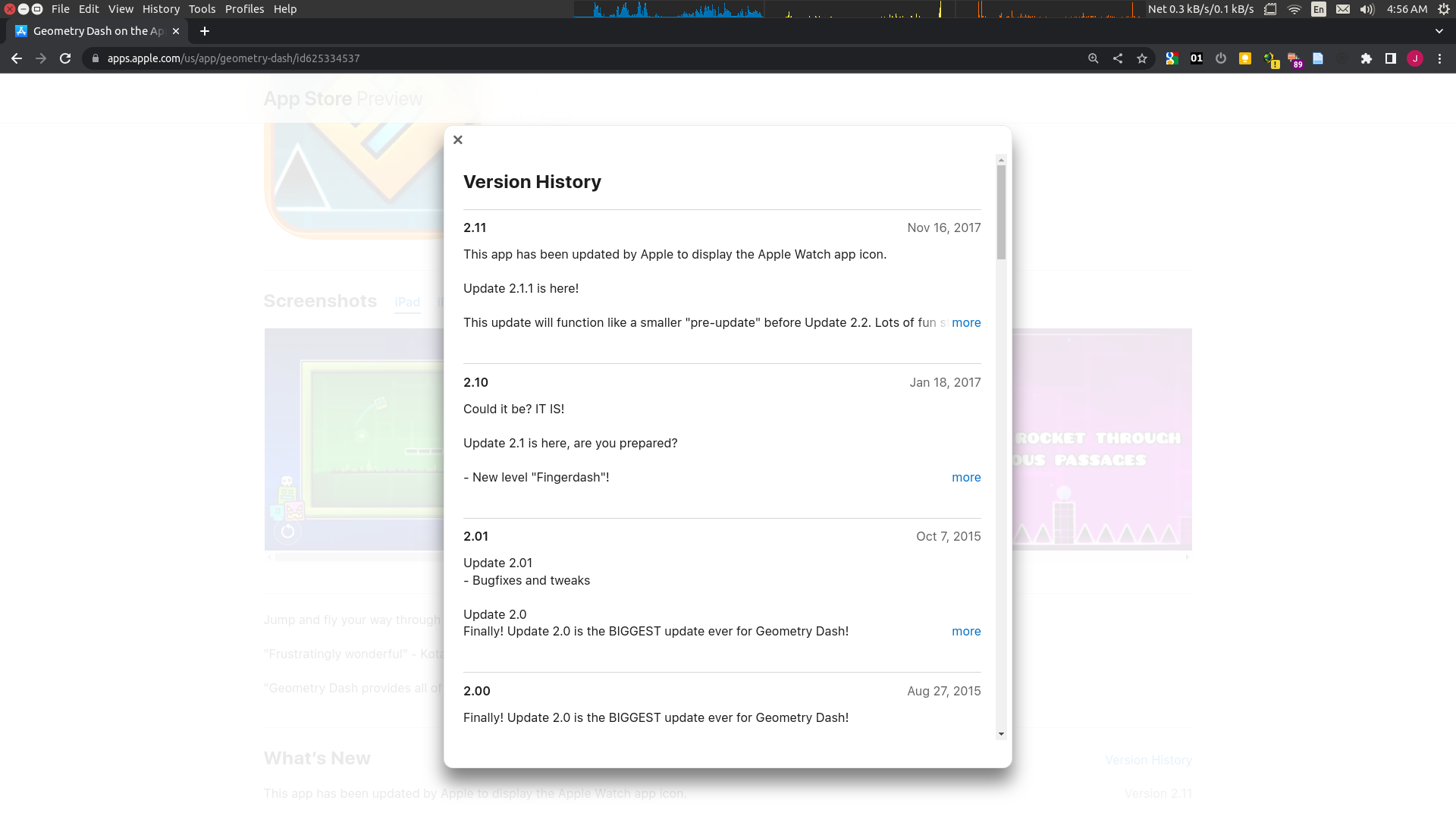Click the date Jan 18, 2017
The height and width of the screenshot is (819, 1456).
coord(945,382)
